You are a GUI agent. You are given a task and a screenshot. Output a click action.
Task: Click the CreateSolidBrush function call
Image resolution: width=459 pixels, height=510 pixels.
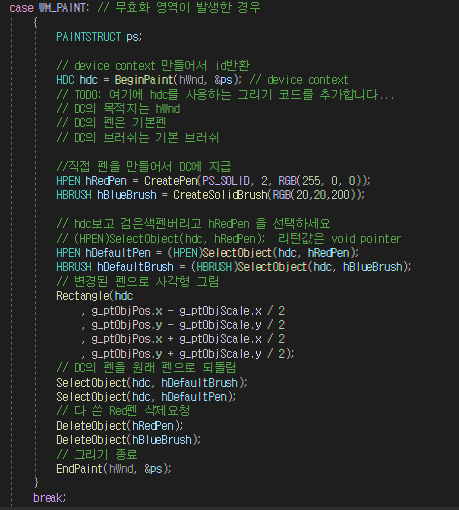[220, 195]
